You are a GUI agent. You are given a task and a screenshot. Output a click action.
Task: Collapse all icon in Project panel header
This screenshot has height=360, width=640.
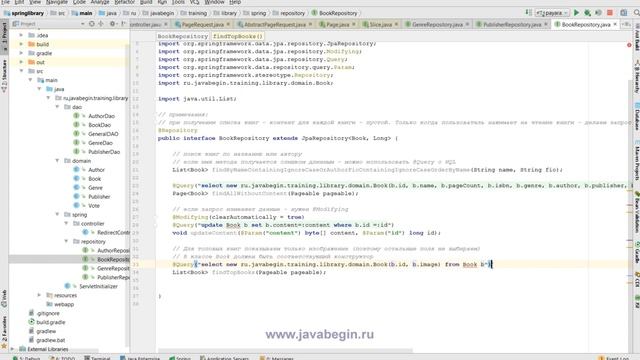(101, 24)
